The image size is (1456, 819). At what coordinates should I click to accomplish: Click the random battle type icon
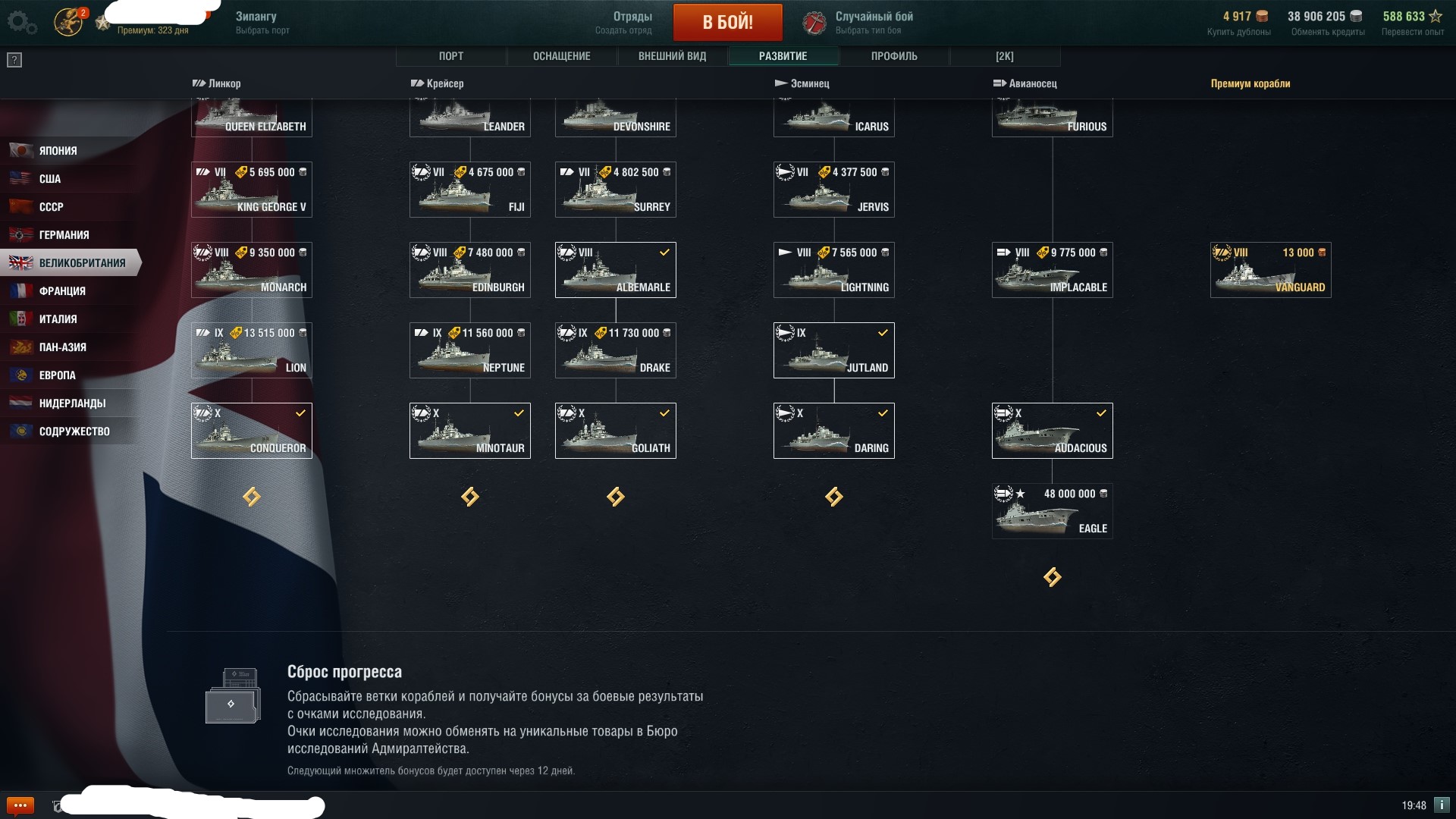pyautogui.click(x=814, y=23)
